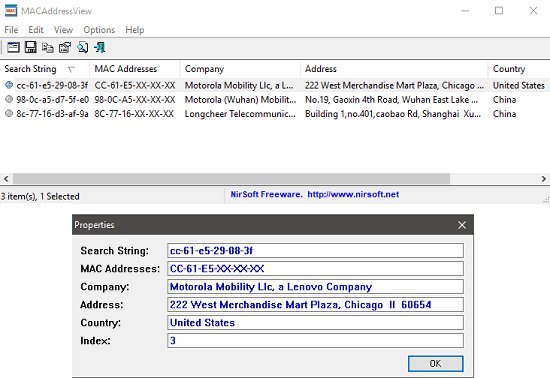Select row 98-0c-a5-d7-5f-e0 search string
Viewport: 550px width, 378px height.
tap(53, 100)
